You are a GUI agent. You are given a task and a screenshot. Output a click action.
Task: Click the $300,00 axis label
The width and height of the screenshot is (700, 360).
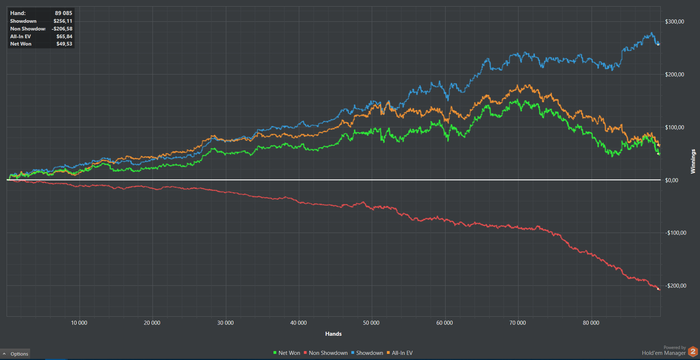pyautogui.click(x=675, y=21)
